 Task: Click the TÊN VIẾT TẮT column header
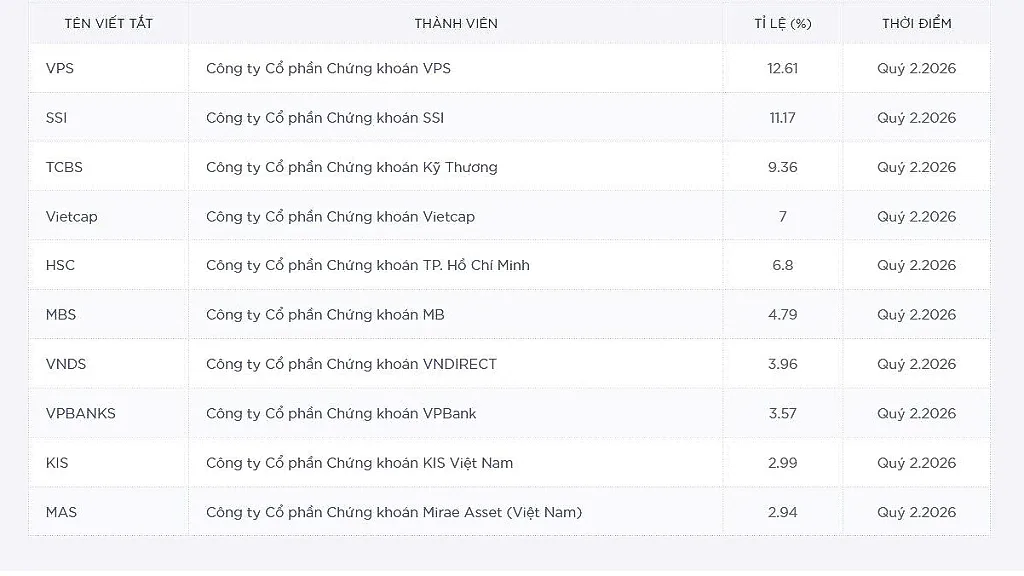pos(108,24)
